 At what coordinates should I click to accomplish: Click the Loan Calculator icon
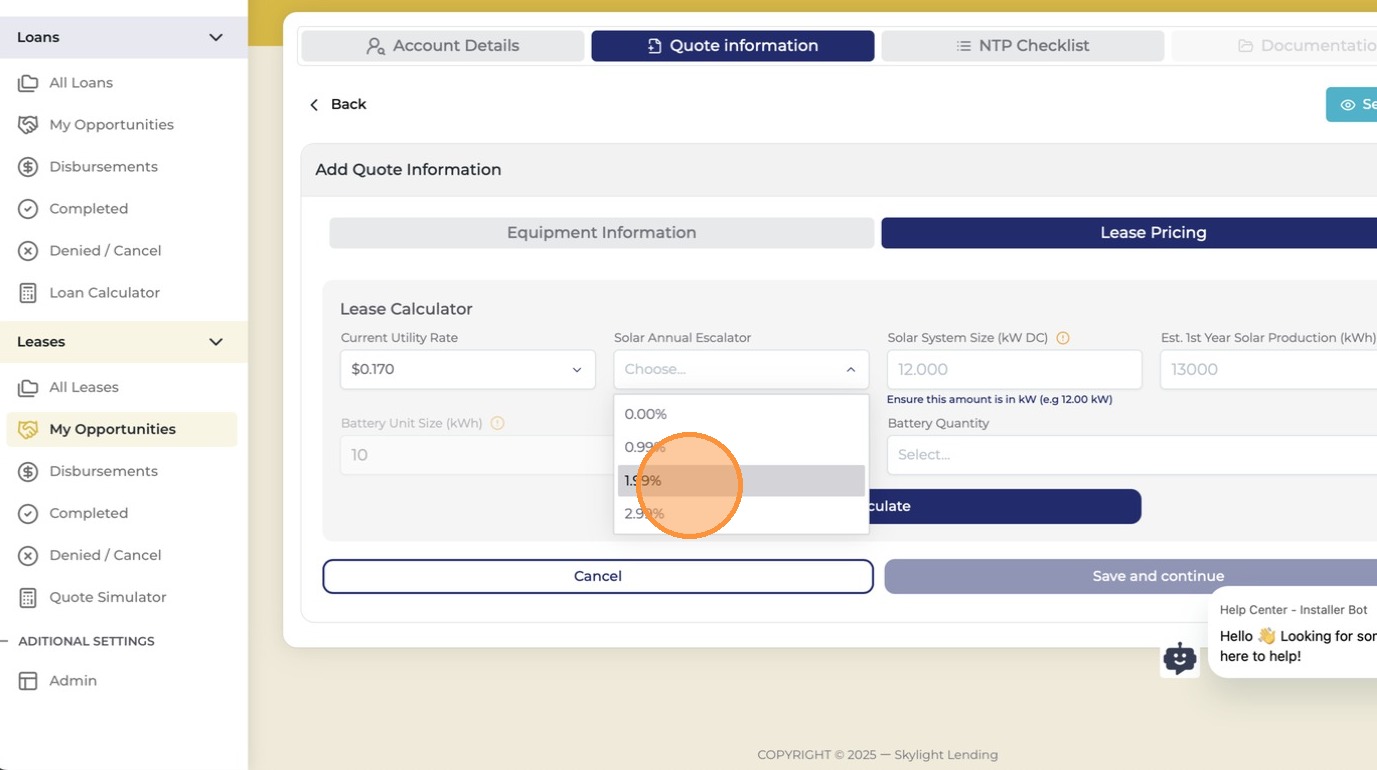coord(28,293)
